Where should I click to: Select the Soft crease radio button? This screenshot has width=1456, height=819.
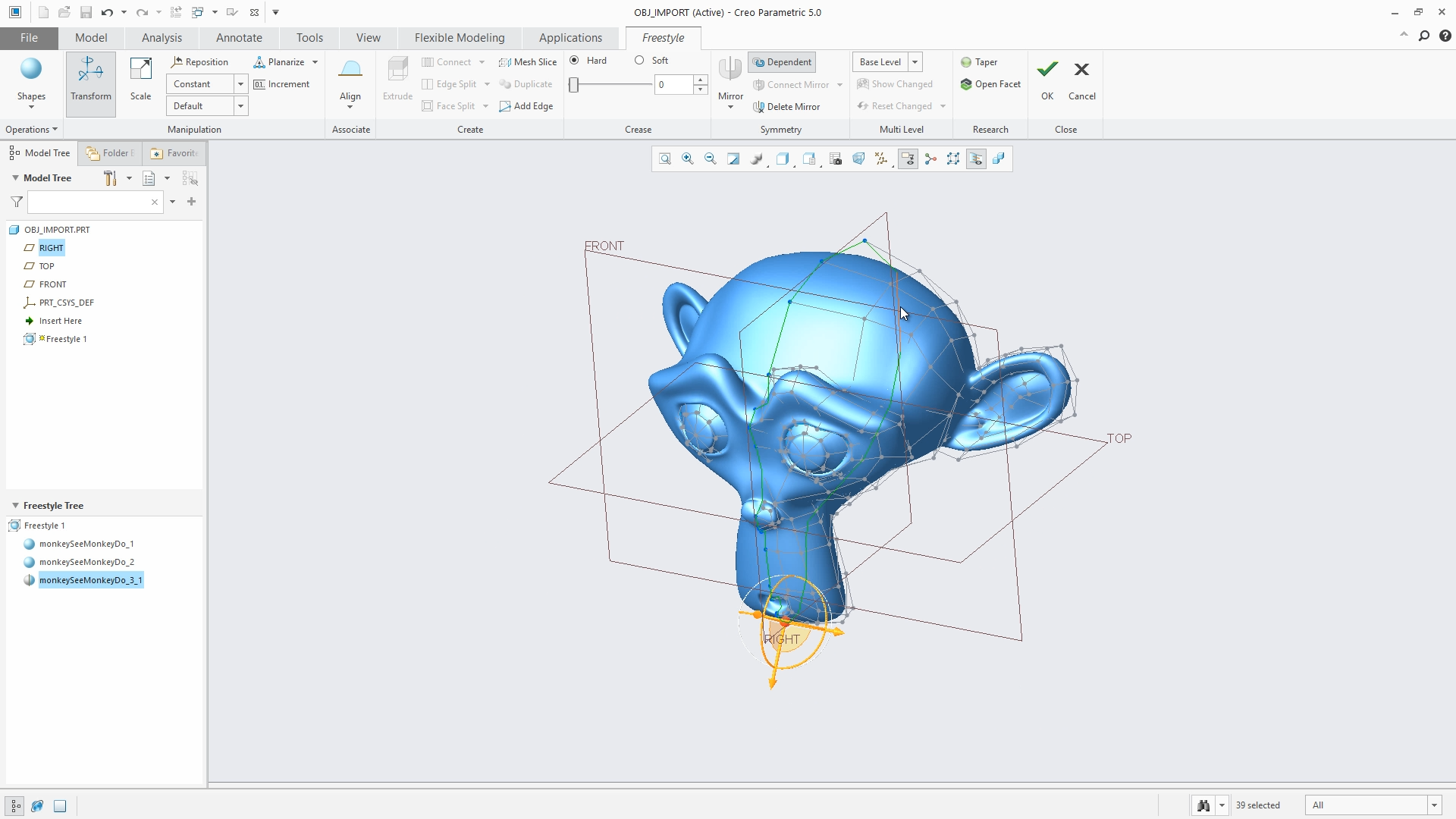coord(639,61)
